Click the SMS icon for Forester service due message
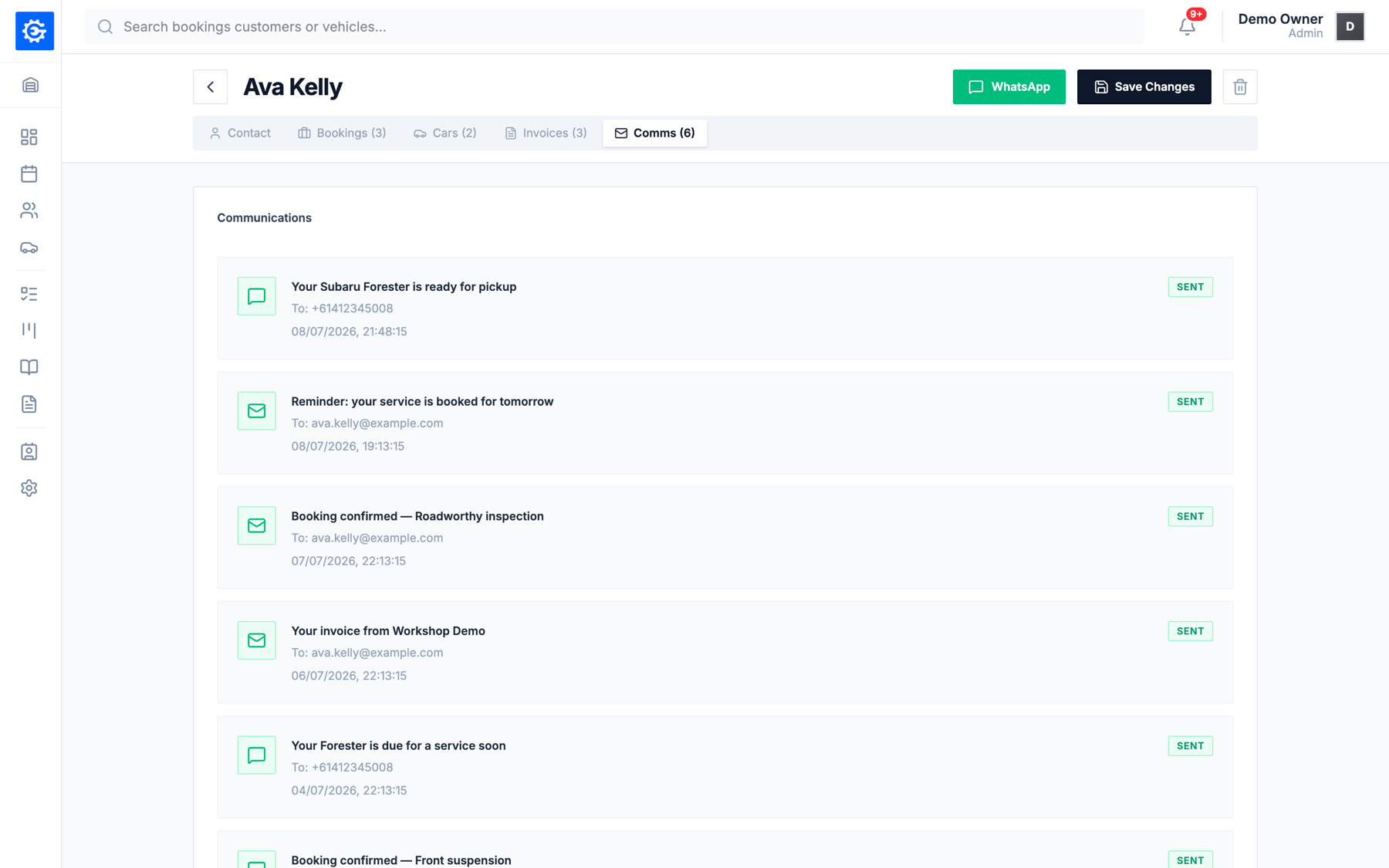Image resolution: width=1389 pixels, height=868 pixels. click(256, 755)
